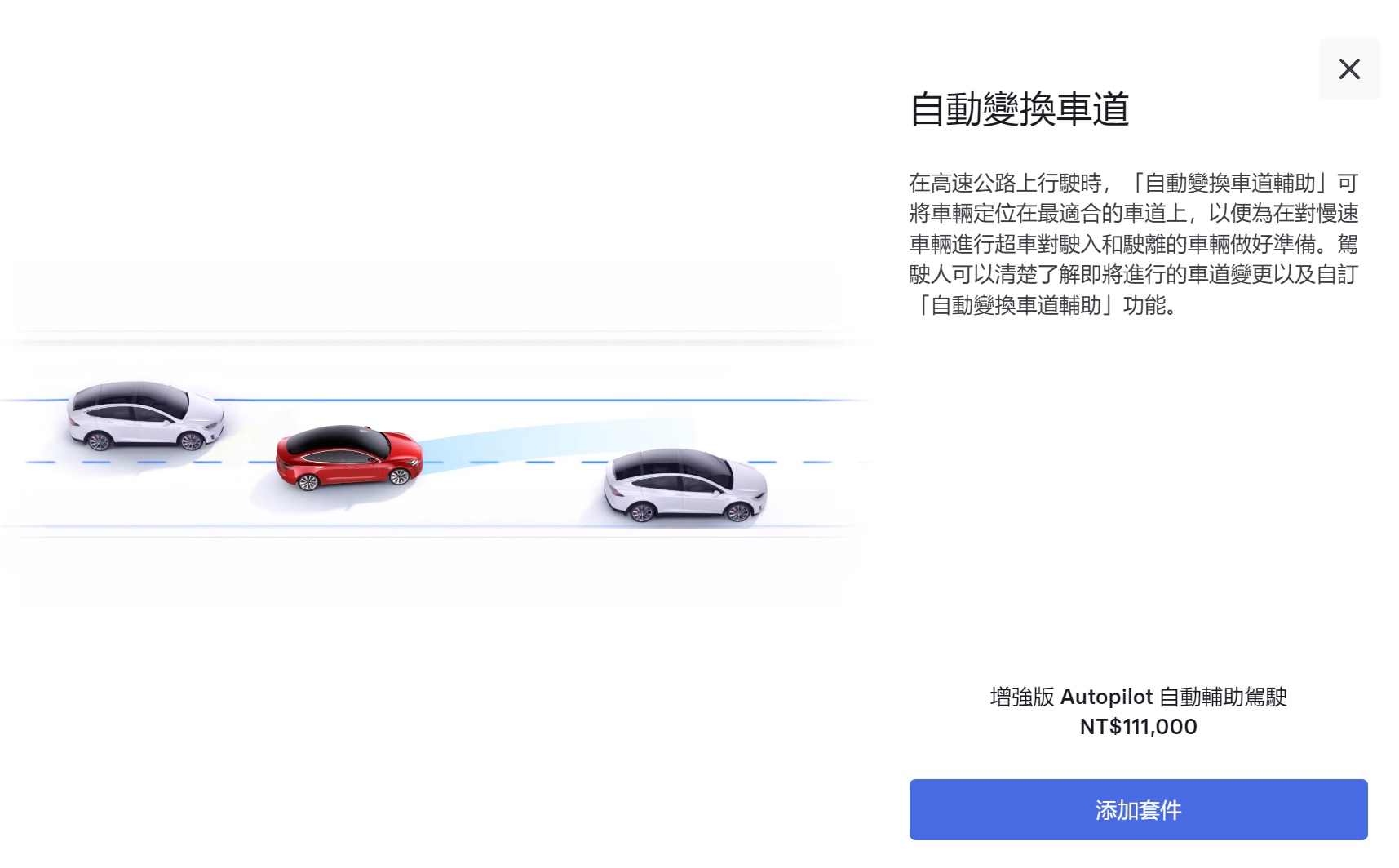Click the final description line ending 功能。
Viewport: 1399px width, 868px height.
click(x=1044, y=305)
